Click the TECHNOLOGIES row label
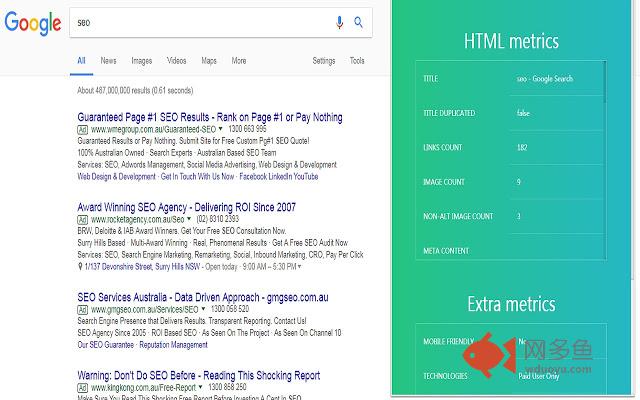The image size is (640, 400). point(445,376)
